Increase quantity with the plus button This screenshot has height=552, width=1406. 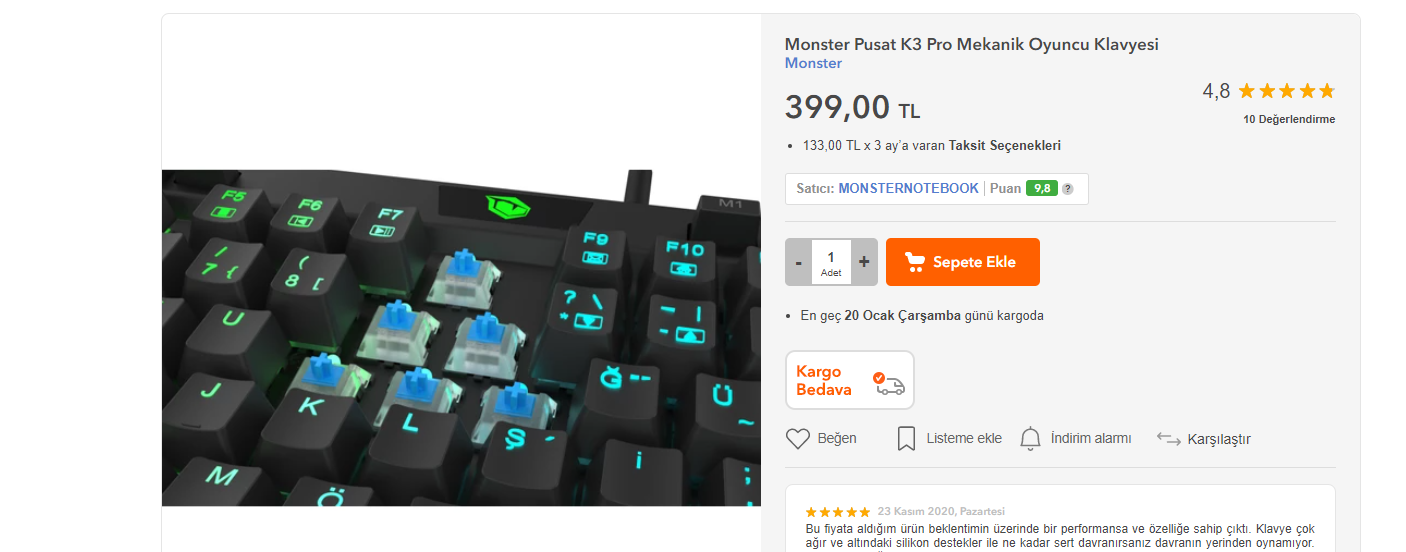coord(864,262)
